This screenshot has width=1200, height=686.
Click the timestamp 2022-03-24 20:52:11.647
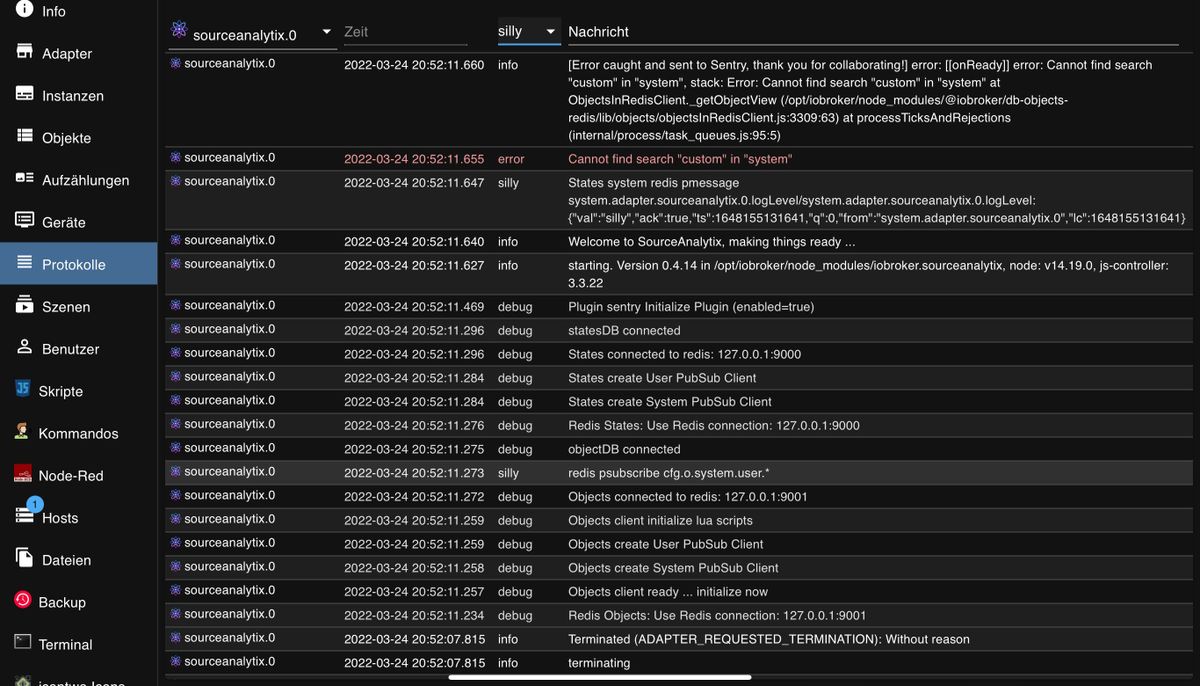point(414,183)
